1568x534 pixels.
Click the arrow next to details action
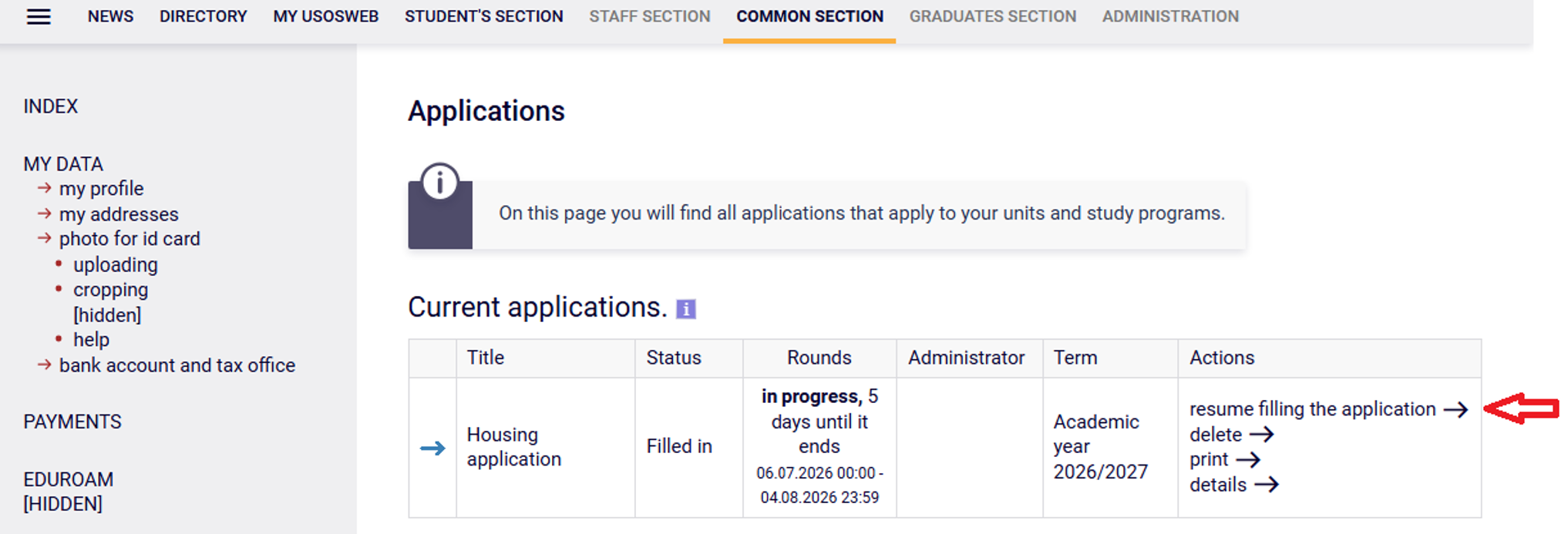[1266, 485]
